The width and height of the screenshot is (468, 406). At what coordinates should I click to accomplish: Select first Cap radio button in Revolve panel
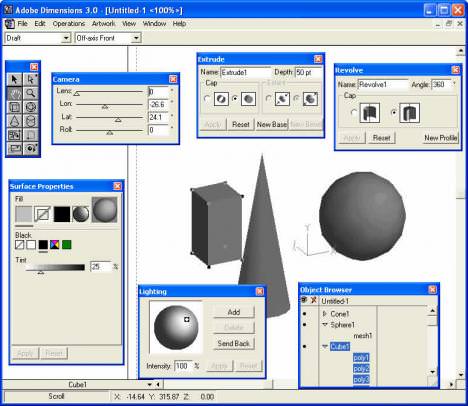click(x=354, y=113)
